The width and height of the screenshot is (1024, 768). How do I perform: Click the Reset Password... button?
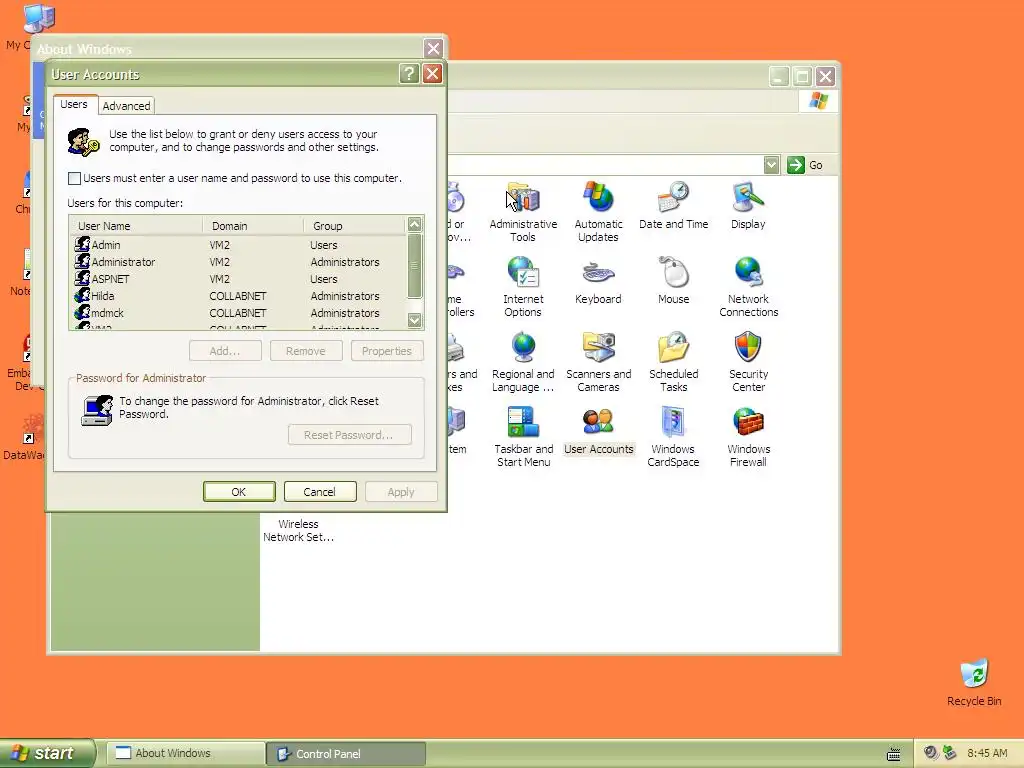click(349, 435)
